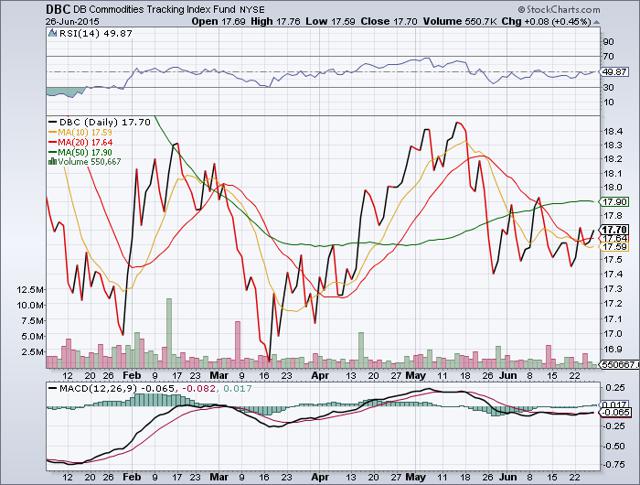Click the 0.017 histogram value tag on right
The width and height of the screenshot is (640, 485).
point(615,405)
